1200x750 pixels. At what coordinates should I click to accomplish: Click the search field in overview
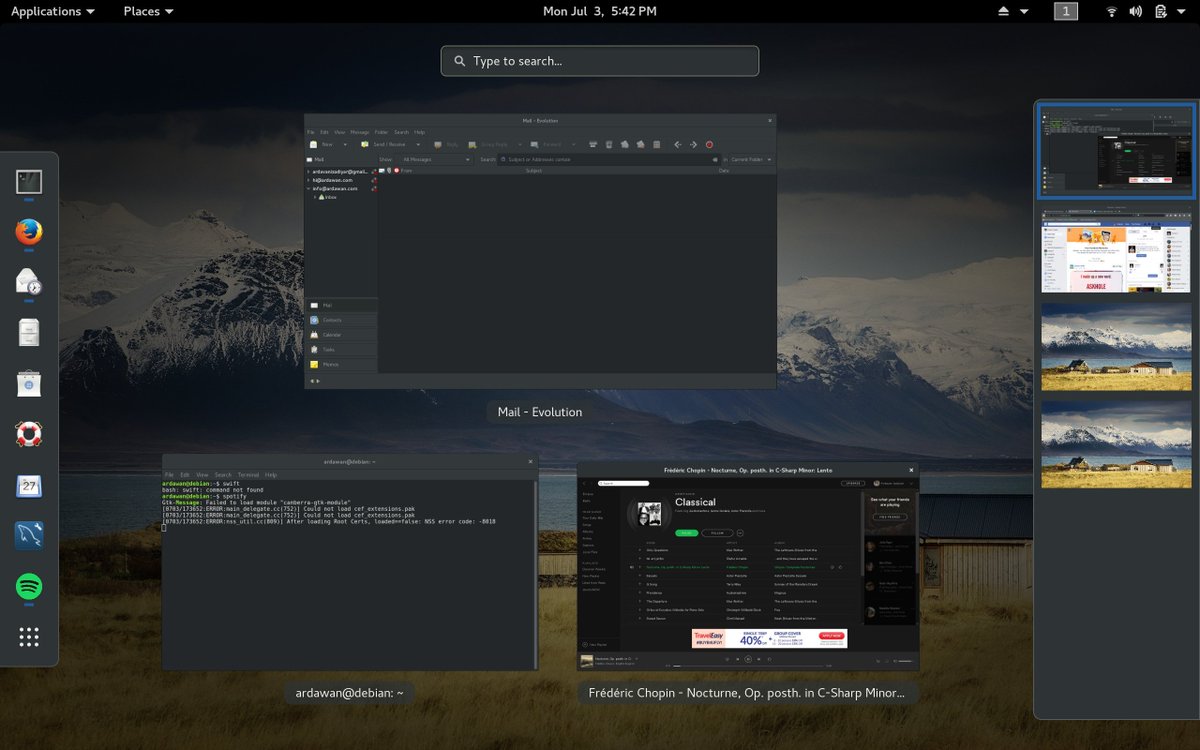click(600, 61)
